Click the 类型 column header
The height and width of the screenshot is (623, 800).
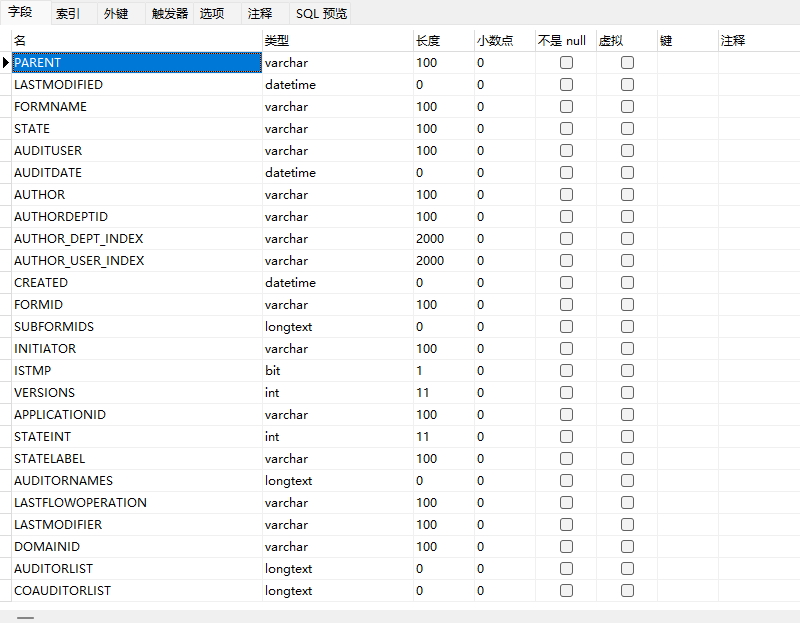coord(338,40)
